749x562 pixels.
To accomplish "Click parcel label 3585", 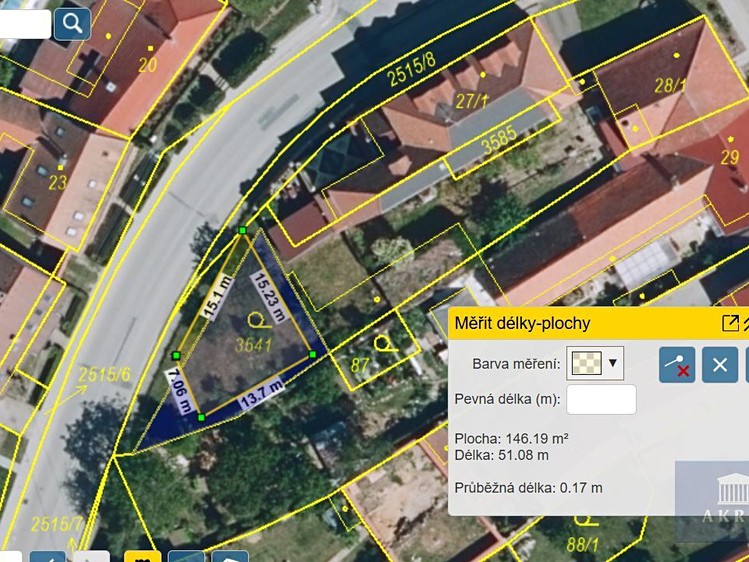I will click(499, 140).
